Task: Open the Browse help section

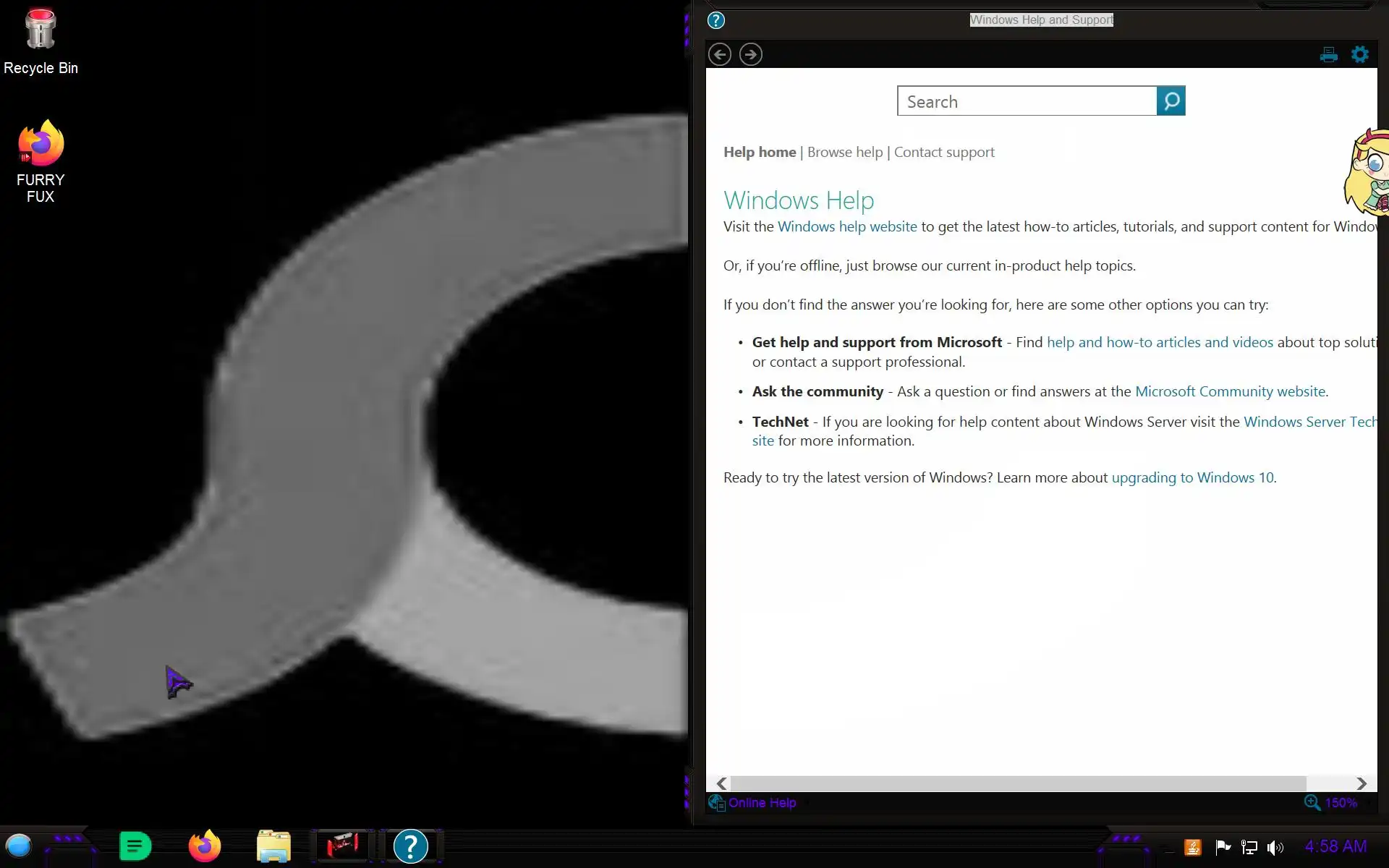Action: (844, 152)
